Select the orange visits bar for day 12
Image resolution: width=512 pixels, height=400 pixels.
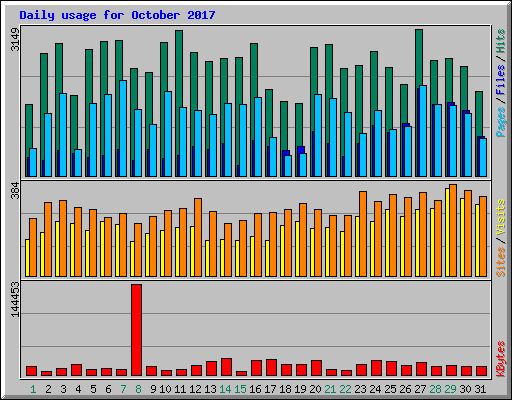click(198, 237)
